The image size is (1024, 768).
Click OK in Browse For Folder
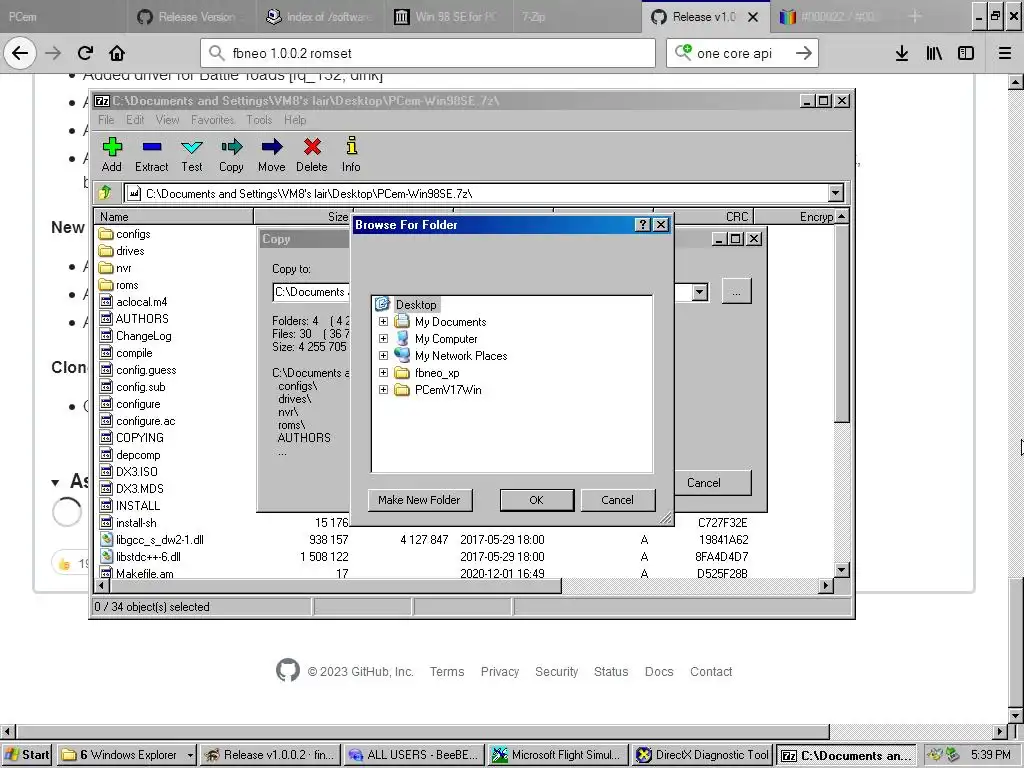pos(536,500)
